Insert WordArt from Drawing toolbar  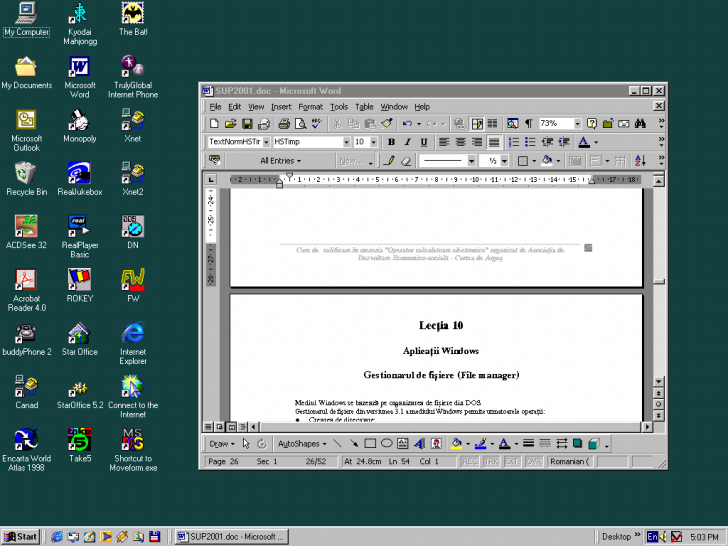419,444
